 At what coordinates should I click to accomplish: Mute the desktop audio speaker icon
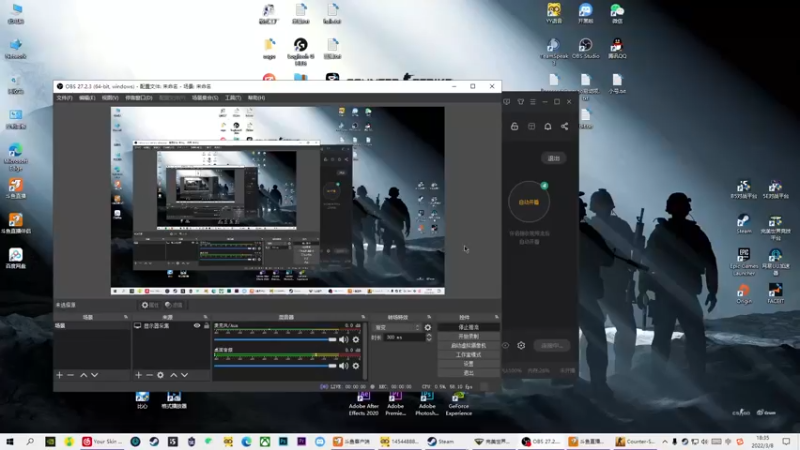point(344,365)
